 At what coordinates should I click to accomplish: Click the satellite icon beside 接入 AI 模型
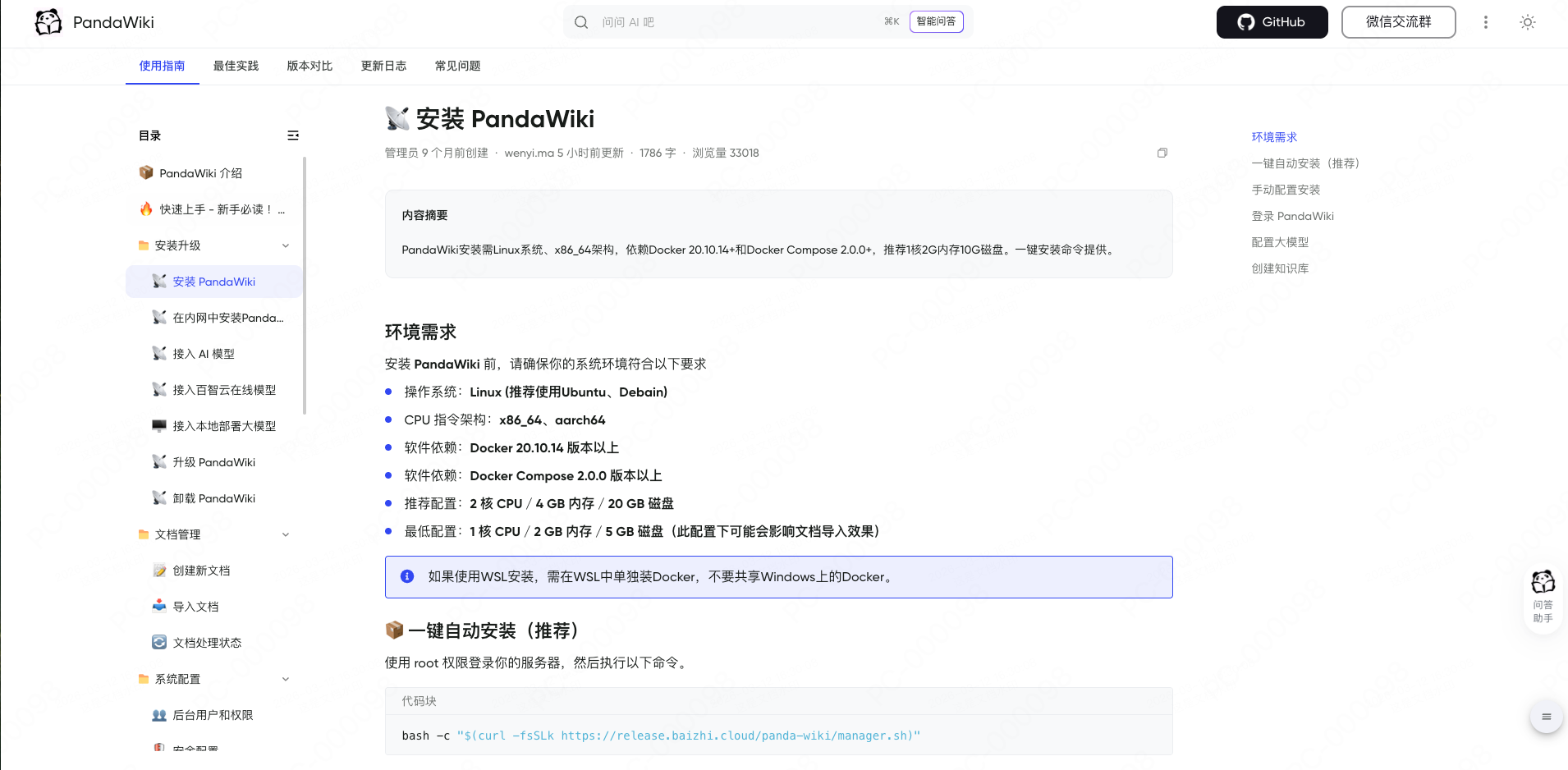click(159, 353)
